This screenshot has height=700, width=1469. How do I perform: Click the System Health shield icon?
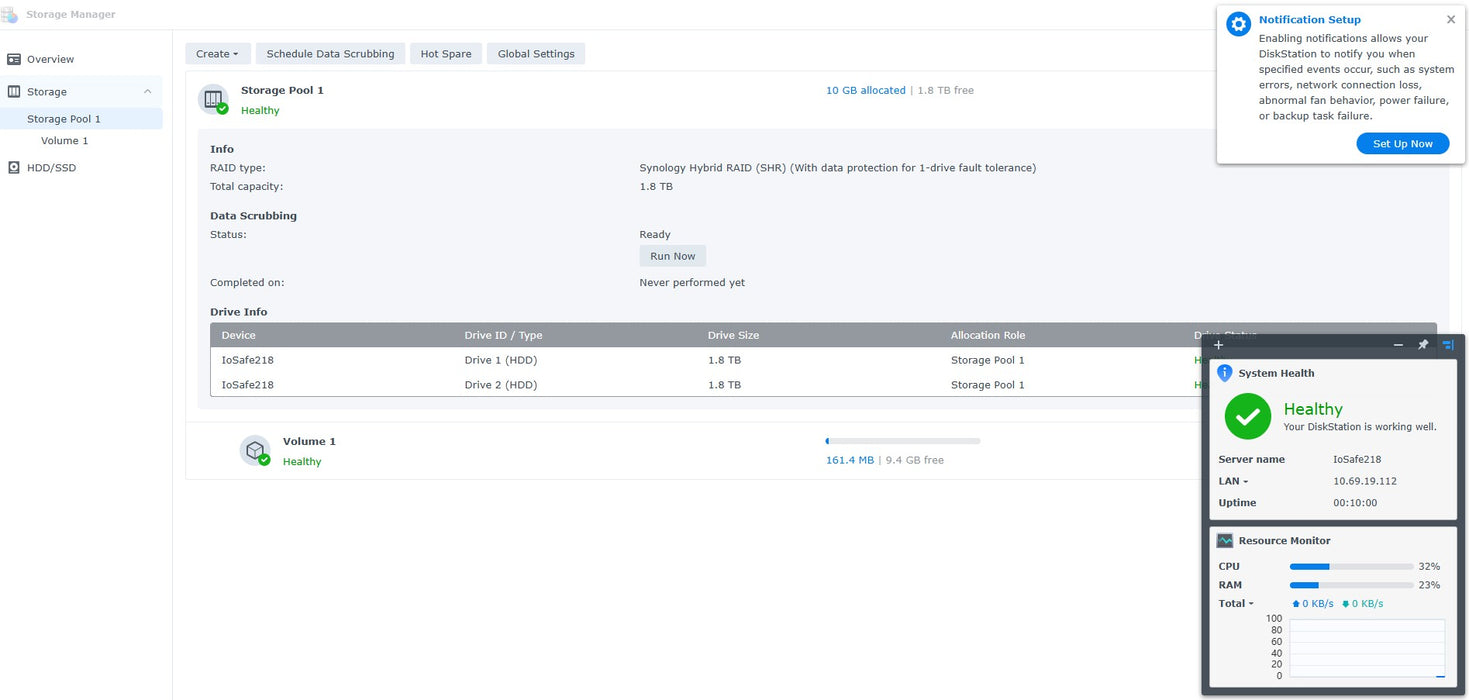(1225, 373)
